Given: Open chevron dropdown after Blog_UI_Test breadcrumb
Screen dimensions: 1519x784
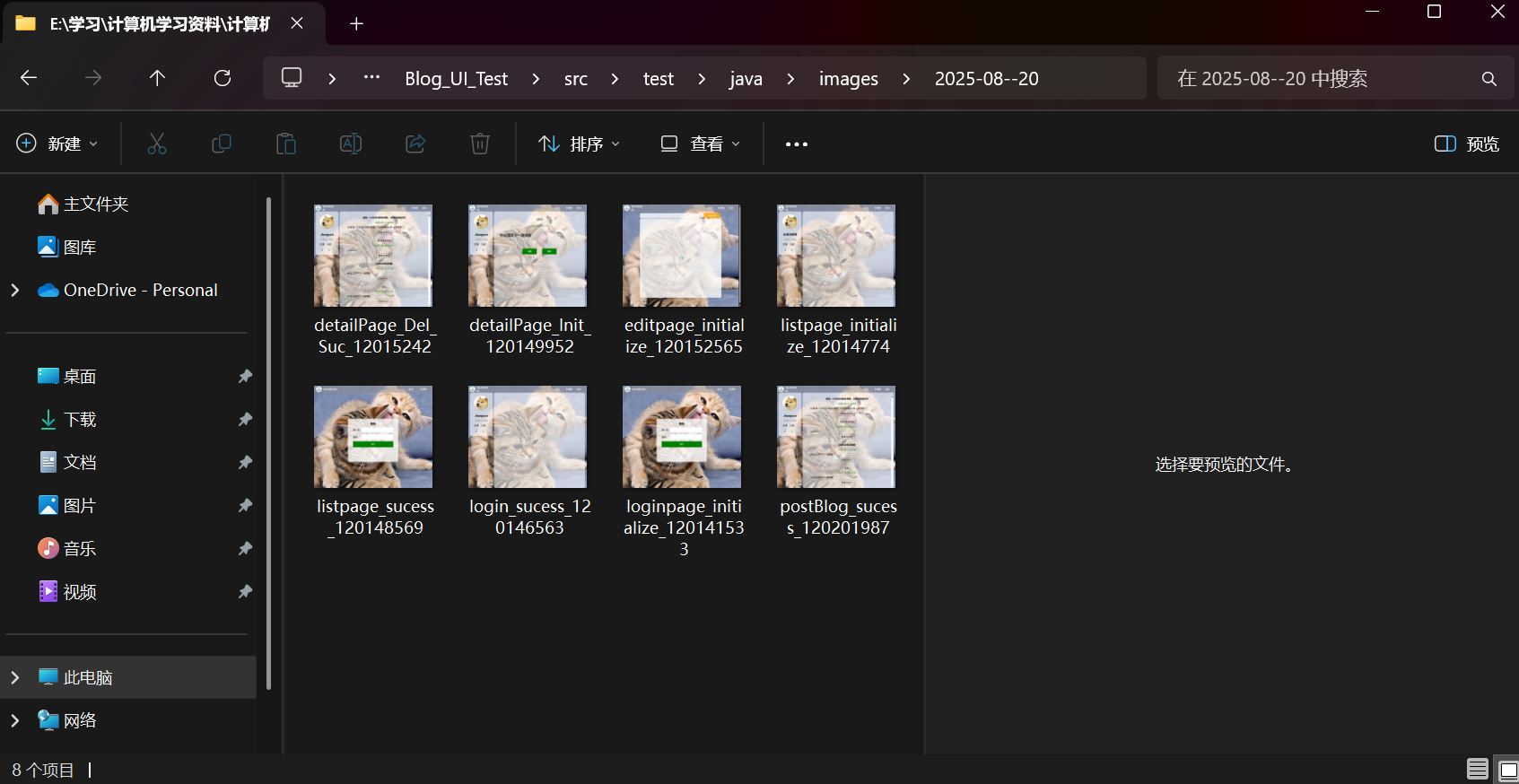Looking at the screenshot, I should click(x=536, y=79).
